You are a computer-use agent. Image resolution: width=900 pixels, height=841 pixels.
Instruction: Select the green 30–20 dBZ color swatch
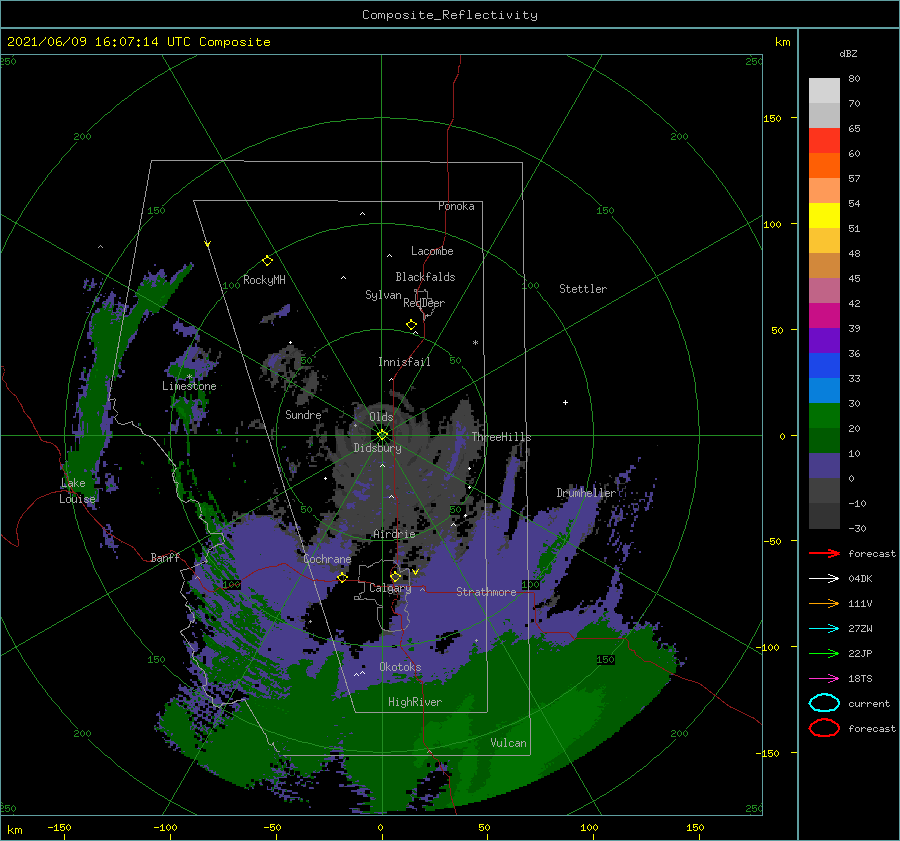(x=824, y=416)
